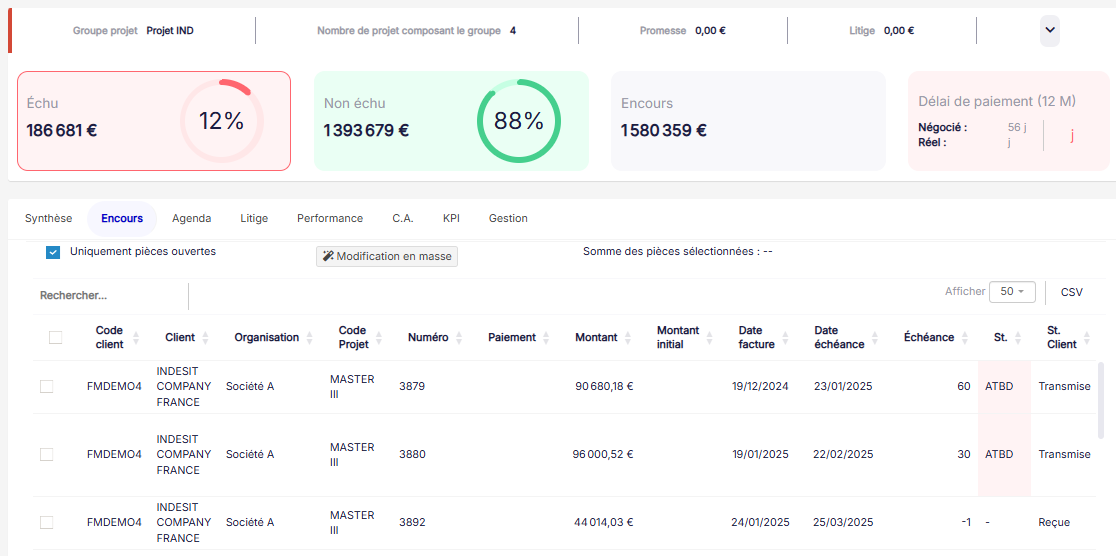
Task: Switch to the Synthèse tab
Action: tap(48, 218)
